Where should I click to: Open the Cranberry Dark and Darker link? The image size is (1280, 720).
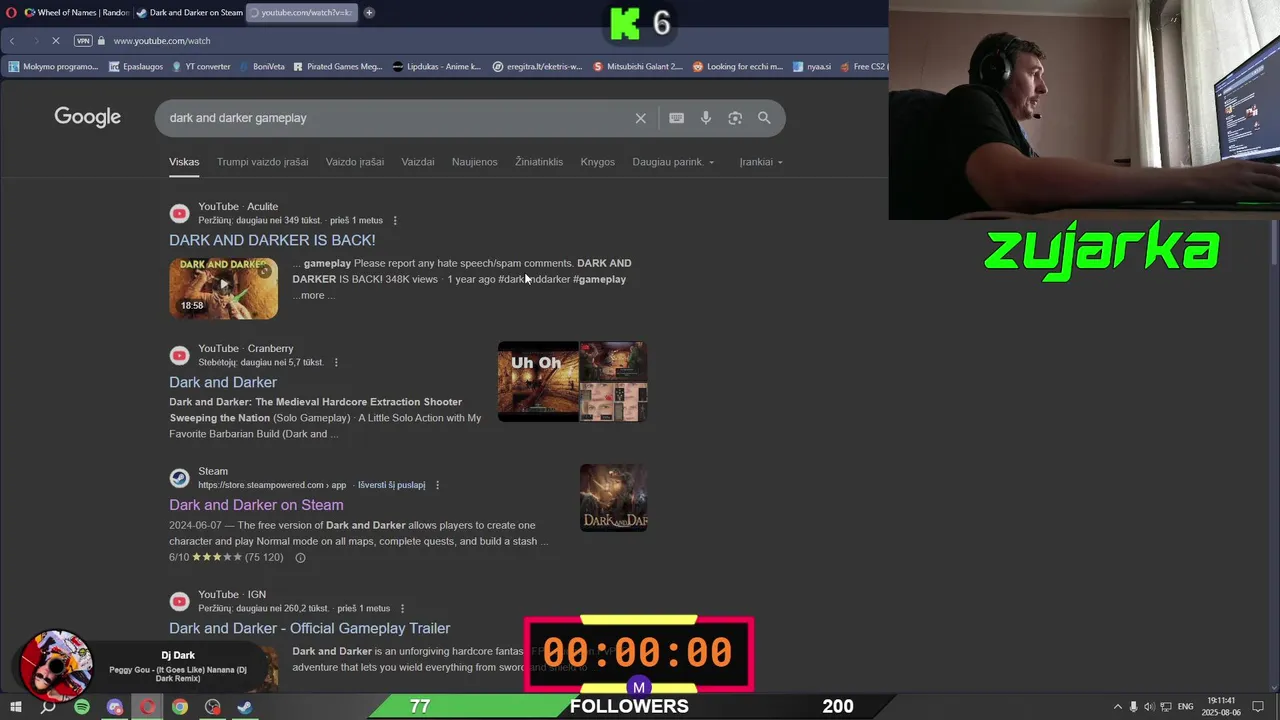(x=223, y=382)
